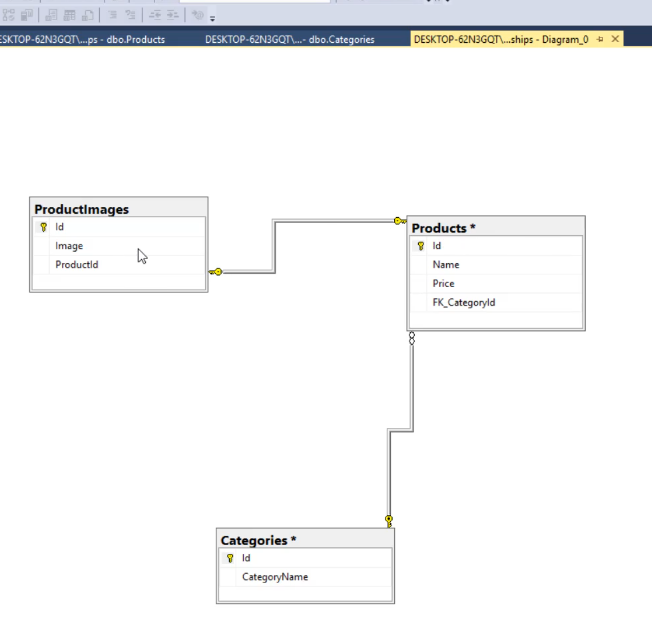Select the Name column in Products
Screen dimensions: 652x632
pos(496,264)
